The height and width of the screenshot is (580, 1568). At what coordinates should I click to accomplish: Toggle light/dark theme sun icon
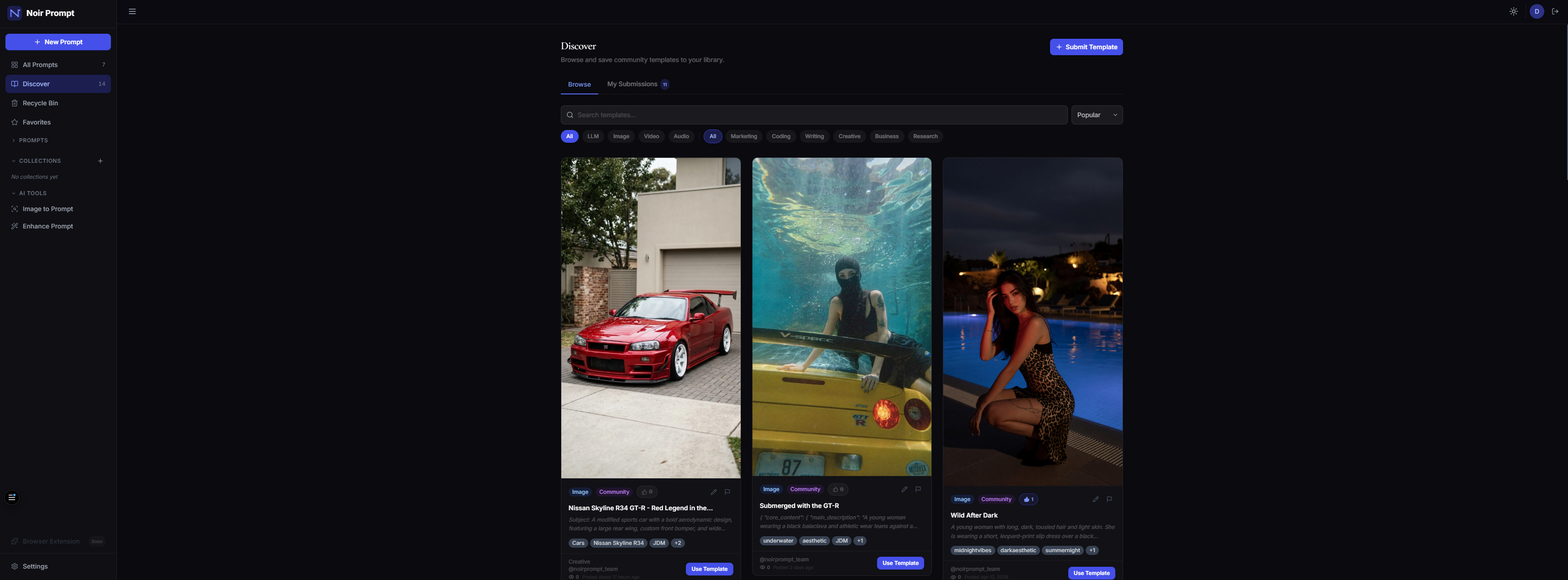tap(1513, 11)
